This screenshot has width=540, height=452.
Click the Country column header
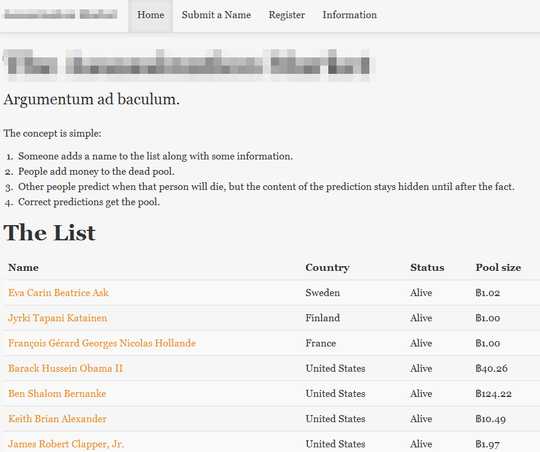coord(328,268)
